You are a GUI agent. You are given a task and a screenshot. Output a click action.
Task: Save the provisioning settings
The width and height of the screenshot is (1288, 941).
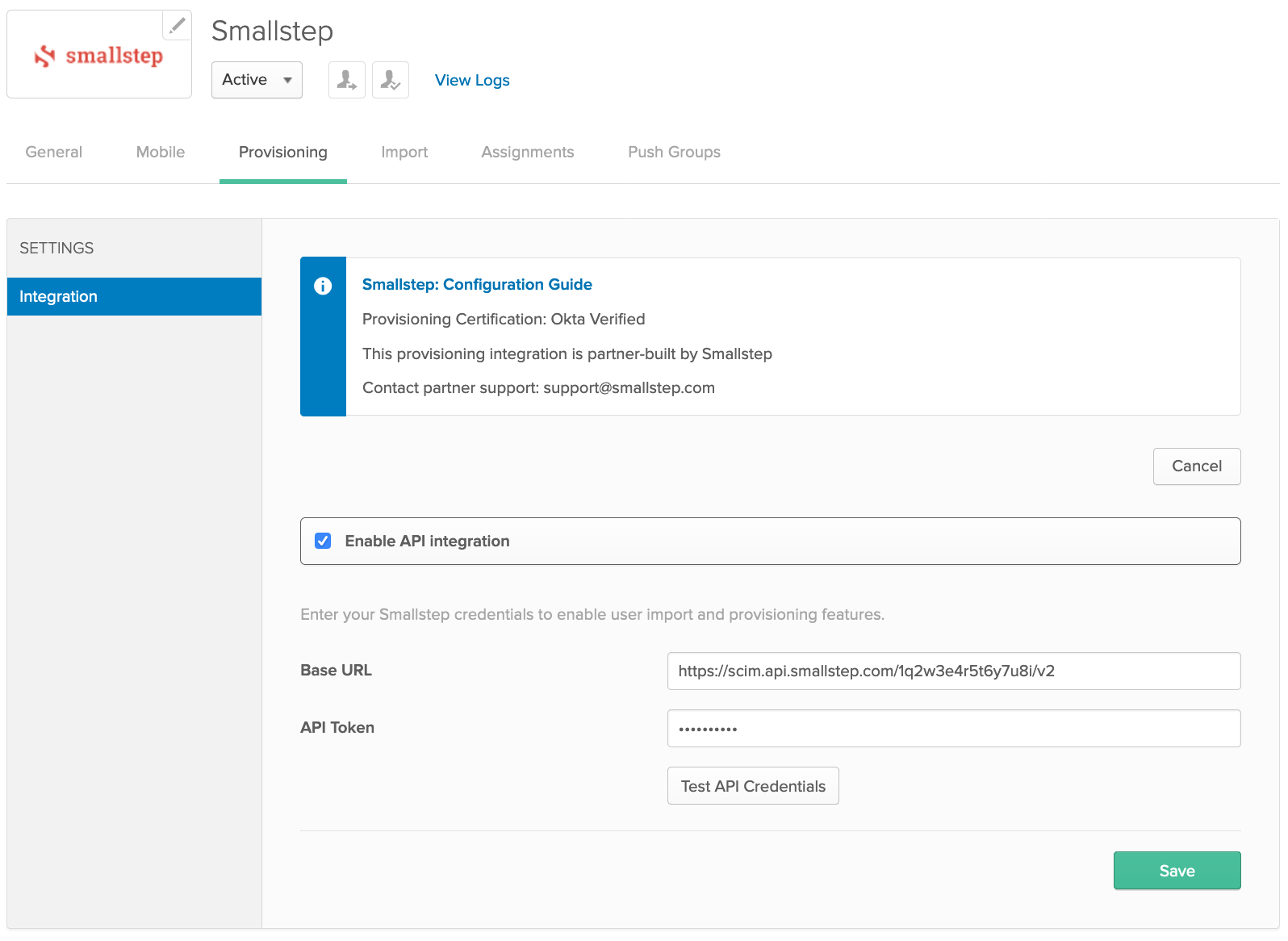click(x=1177, y=871)
